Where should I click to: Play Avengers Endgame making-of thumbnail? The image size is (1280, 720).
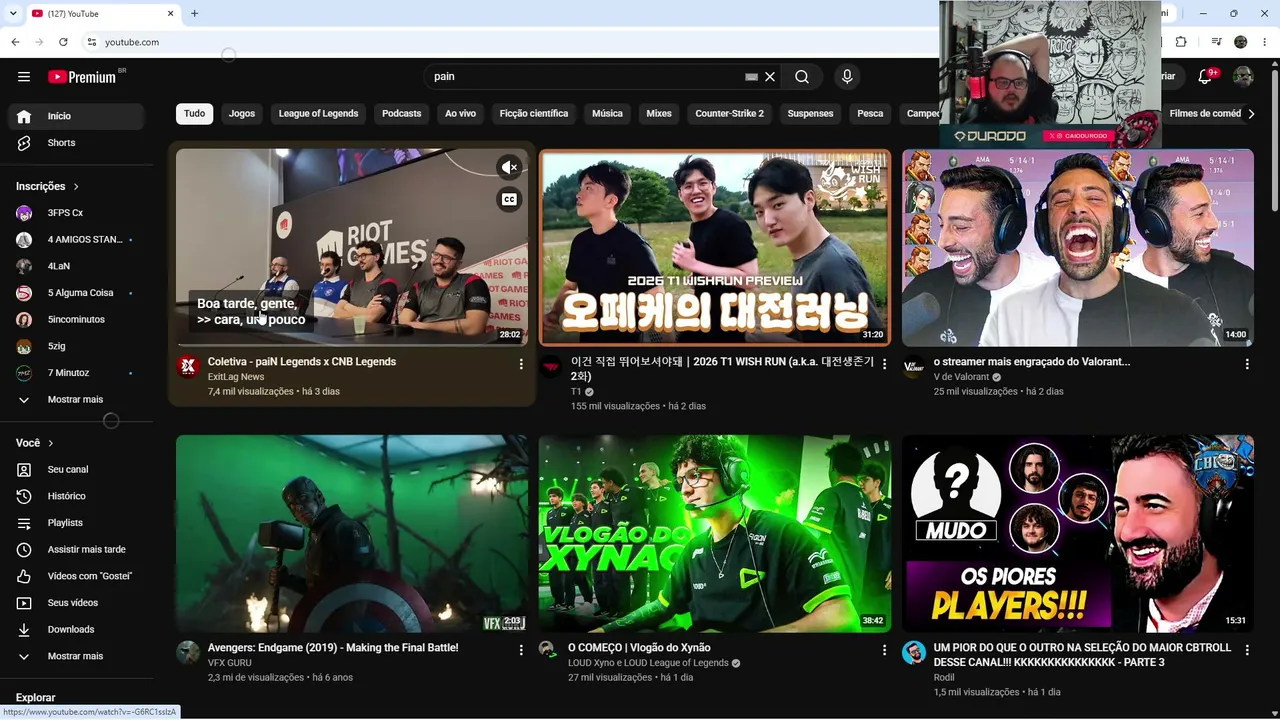click(x=352, y=533)
